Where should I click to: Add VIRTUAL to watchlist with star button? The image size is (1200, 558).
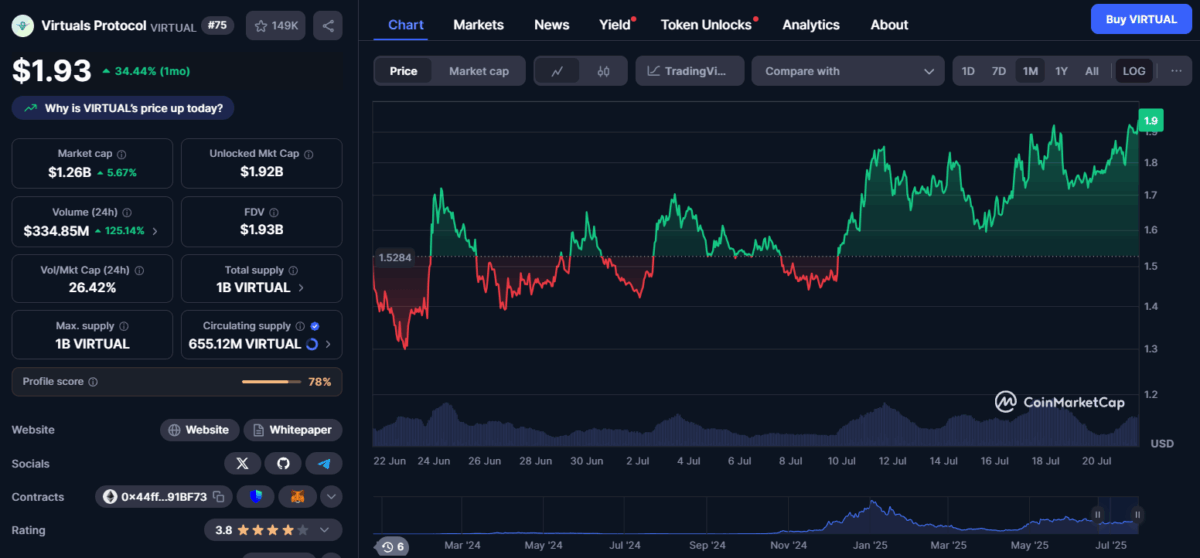[x=276, y=25]
